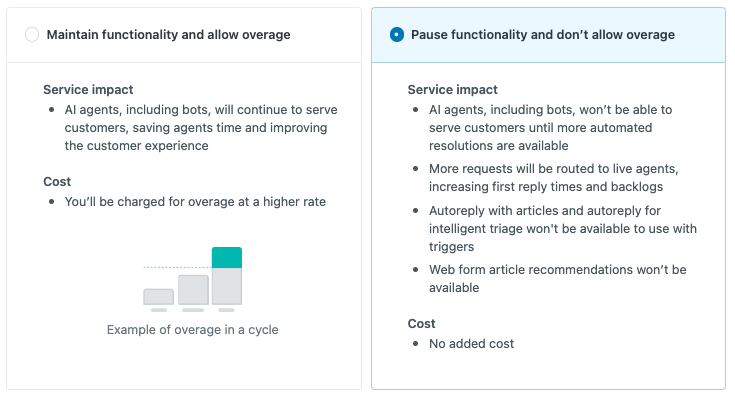The height and width of the screenshot is (394, 735).
Task: Select Pause functionality radio button
Action: click(397, 35)
